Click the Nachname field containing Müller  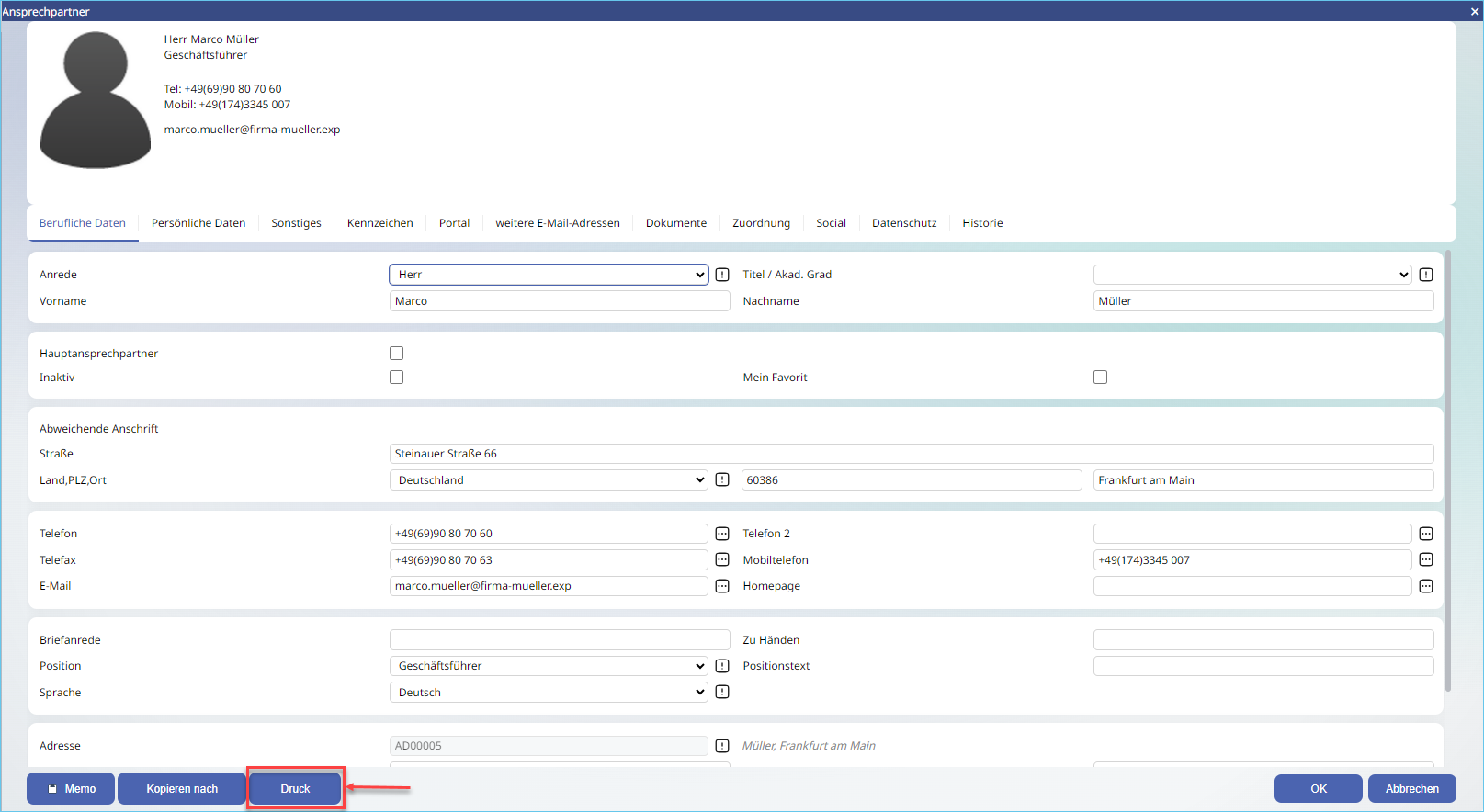click(x=1263, y=301)
